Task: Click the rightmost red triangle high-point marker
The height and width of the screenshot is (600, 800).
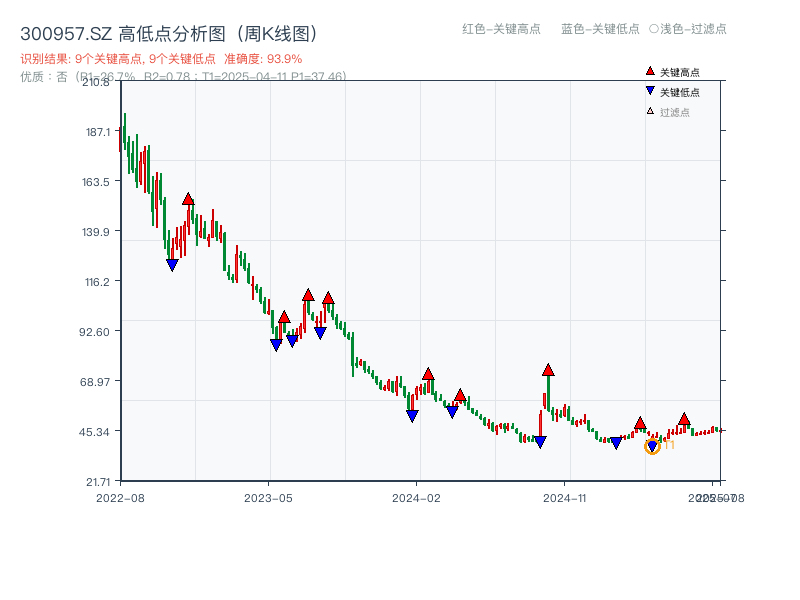Action: pos(684,419)
